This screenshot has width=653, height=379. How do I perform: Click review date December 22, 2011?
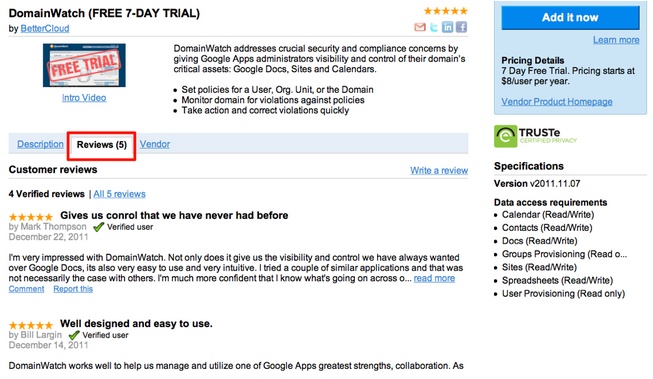(48, 237)
